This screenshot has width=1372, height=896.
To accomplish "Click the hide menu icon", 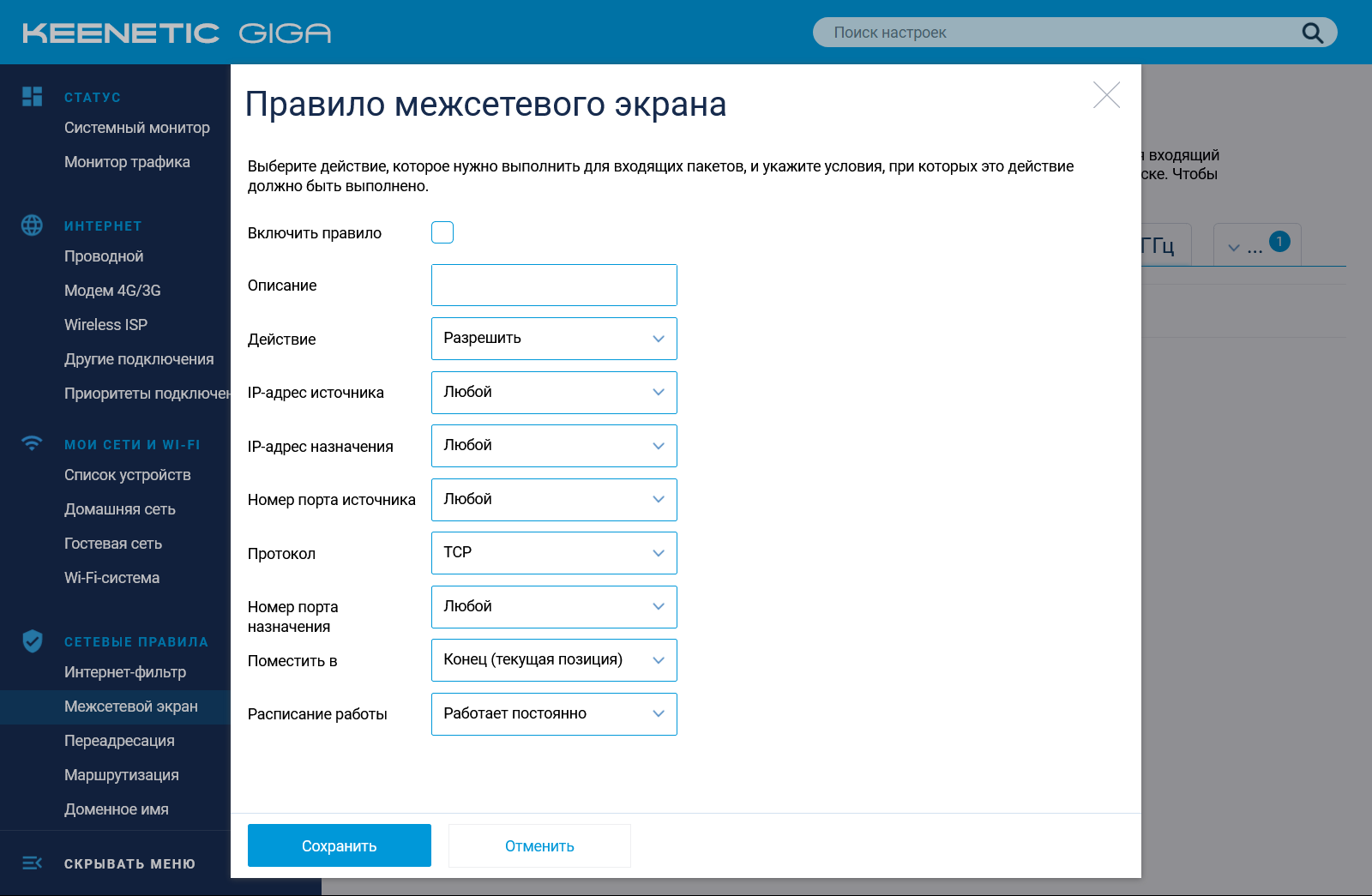I will pyautogui.click(x=32, y=863).
